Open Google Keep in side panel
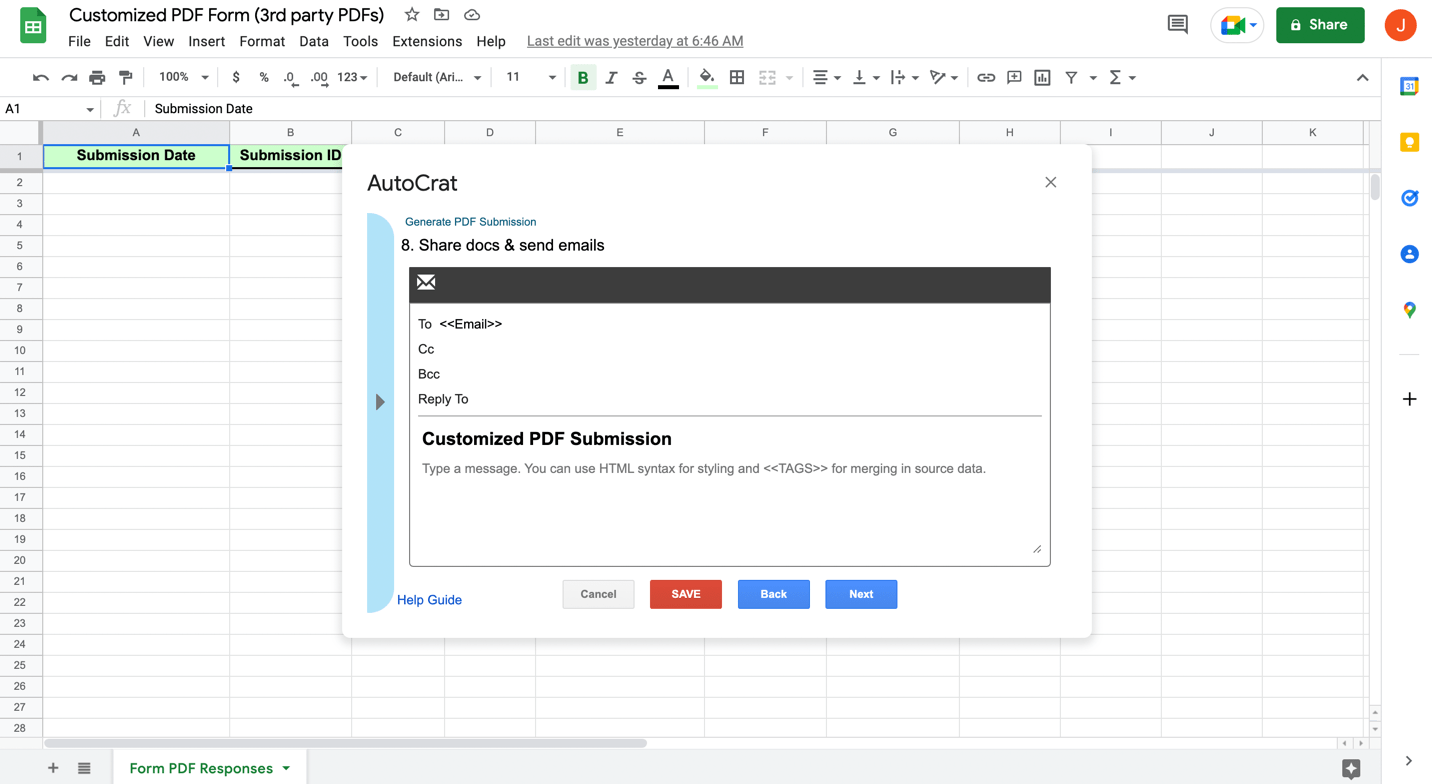 1409,143
